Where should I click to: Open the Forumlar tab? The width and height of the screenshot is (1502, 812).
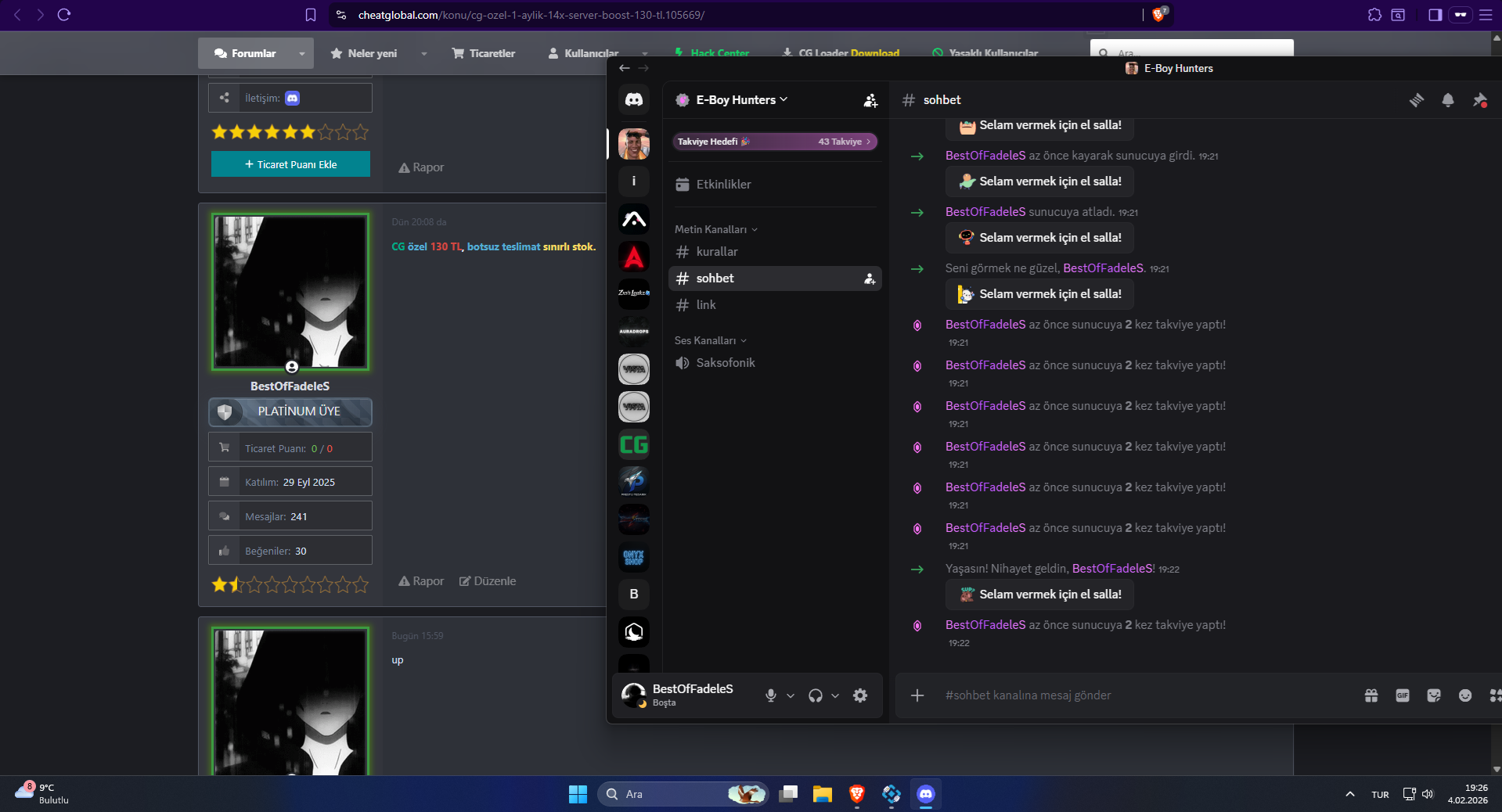pyautogui.click(x=245, y=53)
